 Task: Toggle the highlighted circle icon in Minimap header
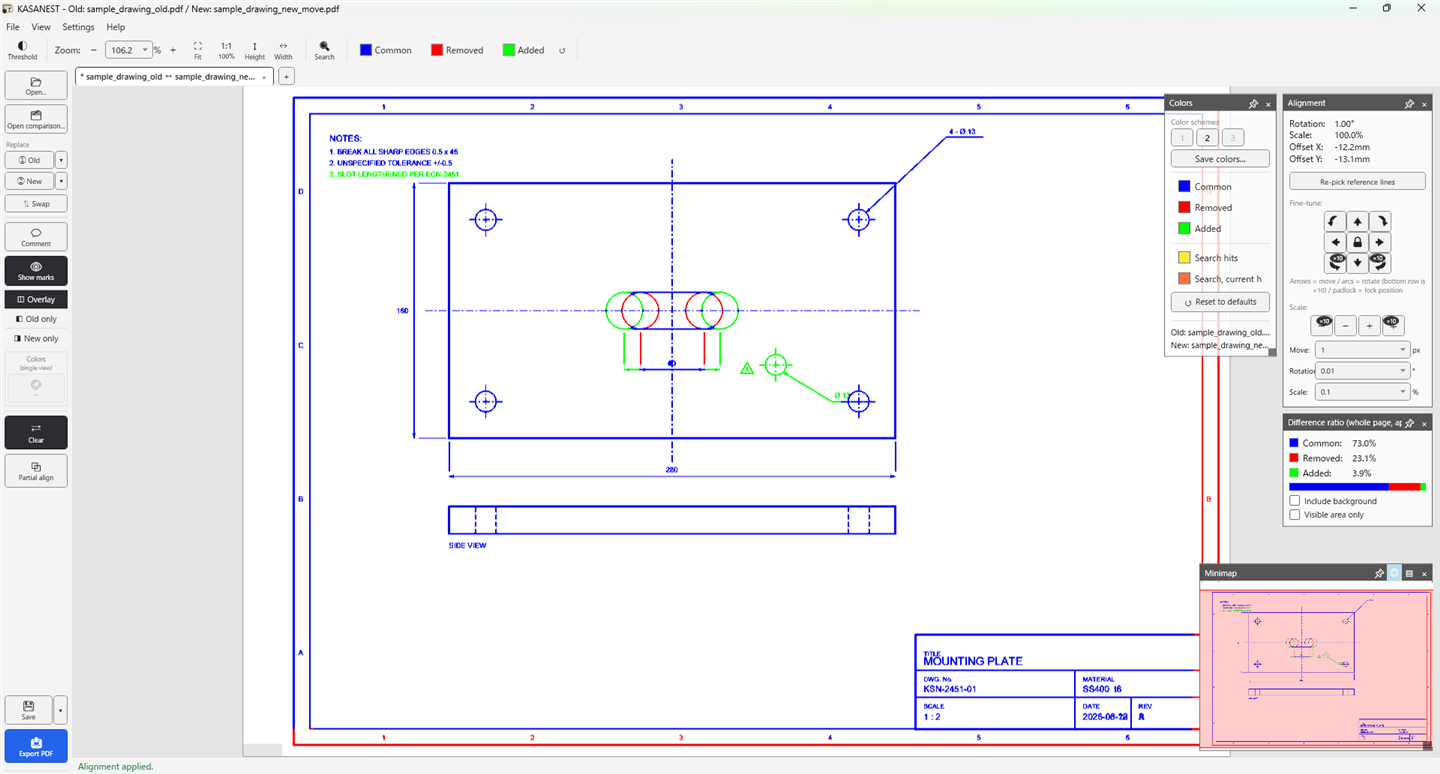(x=1394, y=573)
